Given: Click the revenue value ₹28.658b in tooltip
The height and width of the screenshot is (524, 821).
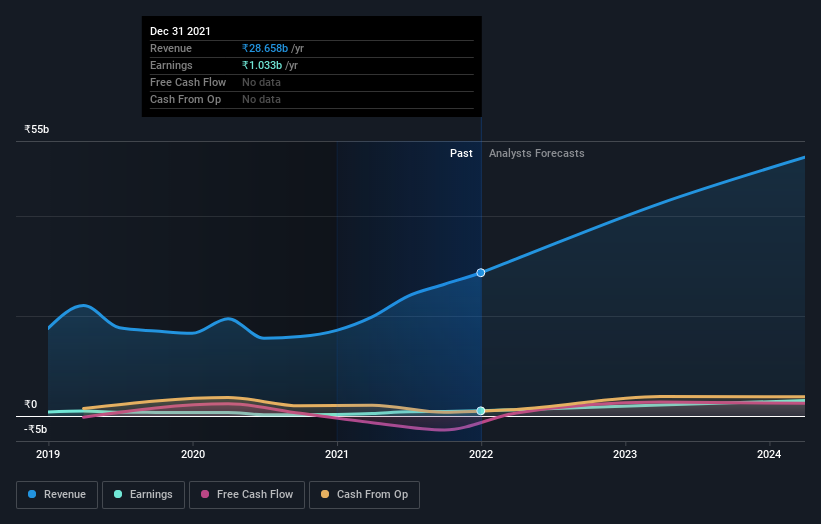Looking at the screenshot, I should point(265,48).
